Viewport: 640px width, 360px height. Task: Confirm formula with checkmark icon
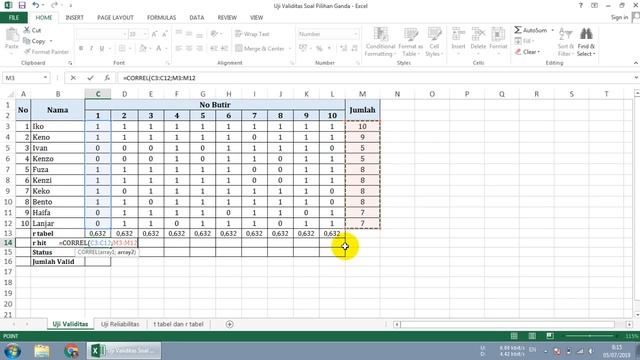pos(90,78)
